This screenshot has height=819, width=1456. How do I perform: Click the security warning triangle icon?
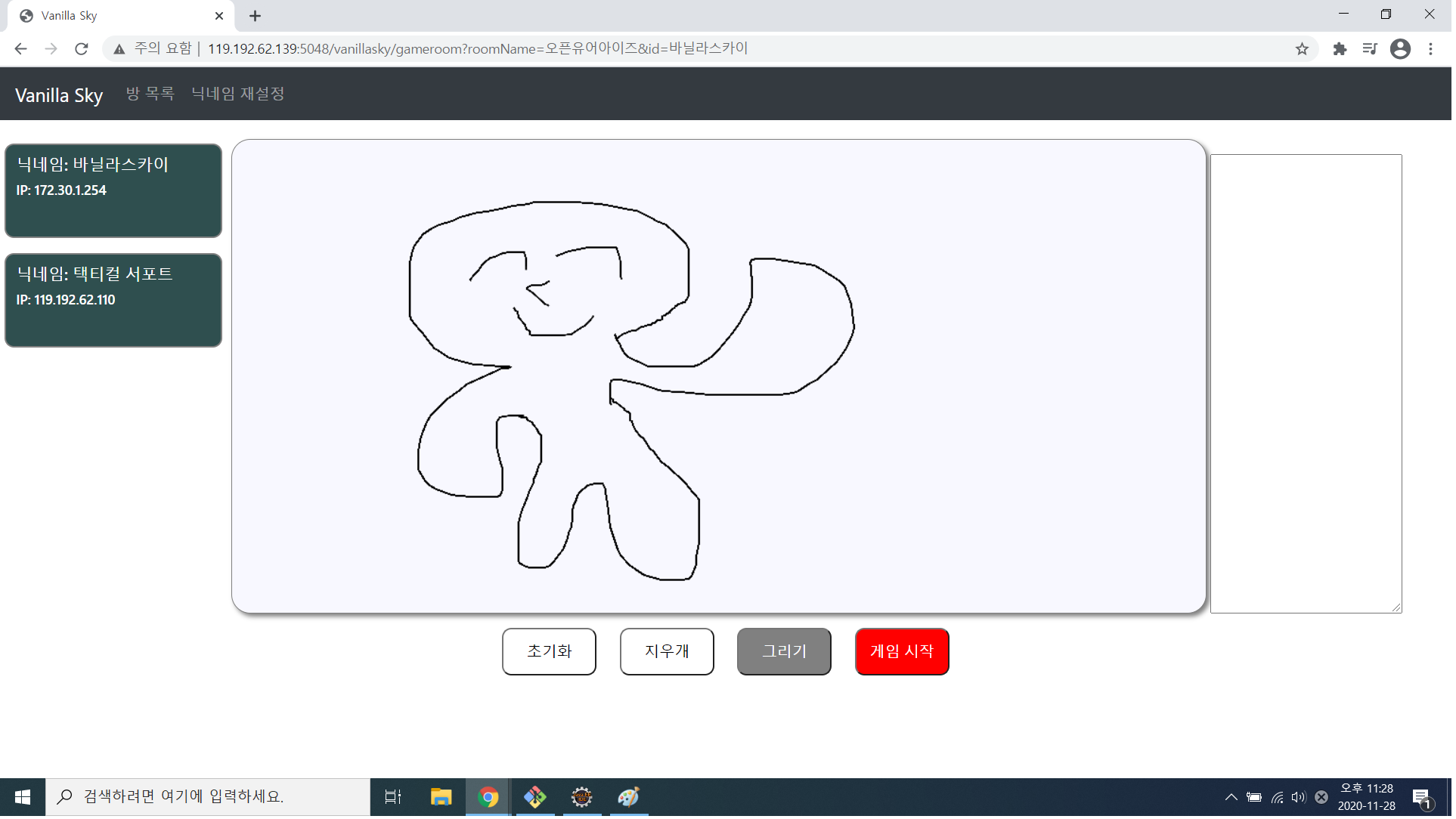pyautogui.click(x=119, y=49)
